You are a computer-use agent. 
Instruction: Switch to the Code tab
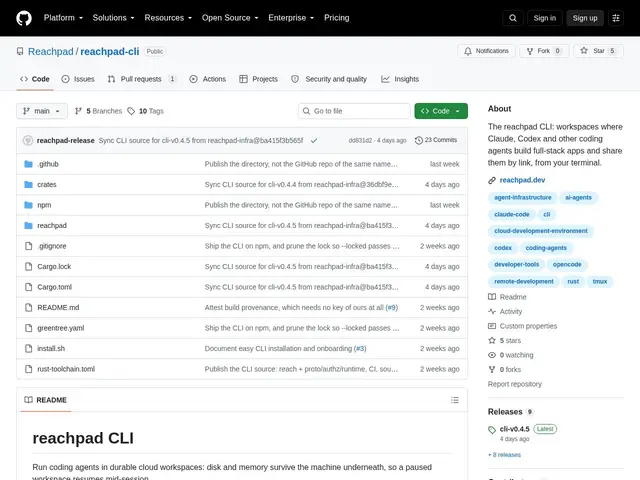(35, 79)
